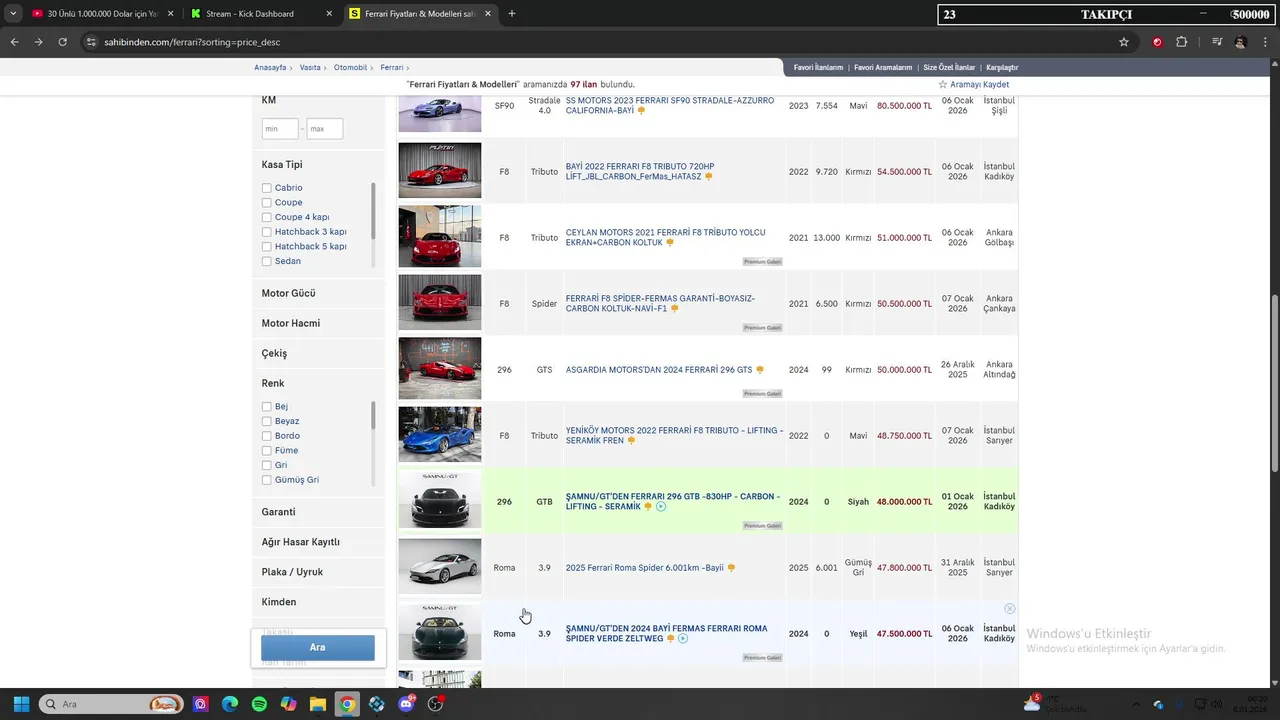
Task: Open the Chrome profile avatar
Action: coord(1241,42)
